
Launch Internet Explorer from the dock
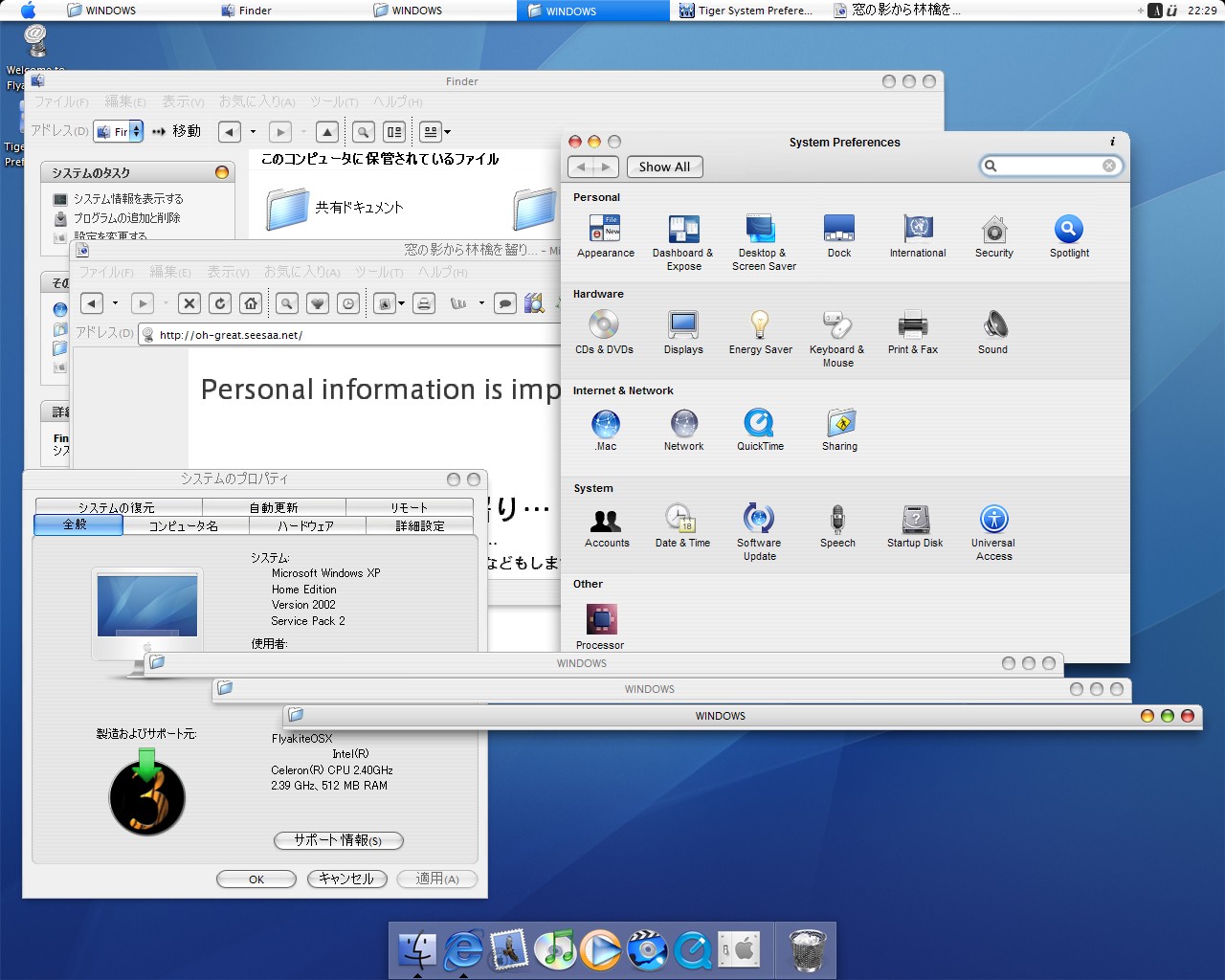coord(464,949)
